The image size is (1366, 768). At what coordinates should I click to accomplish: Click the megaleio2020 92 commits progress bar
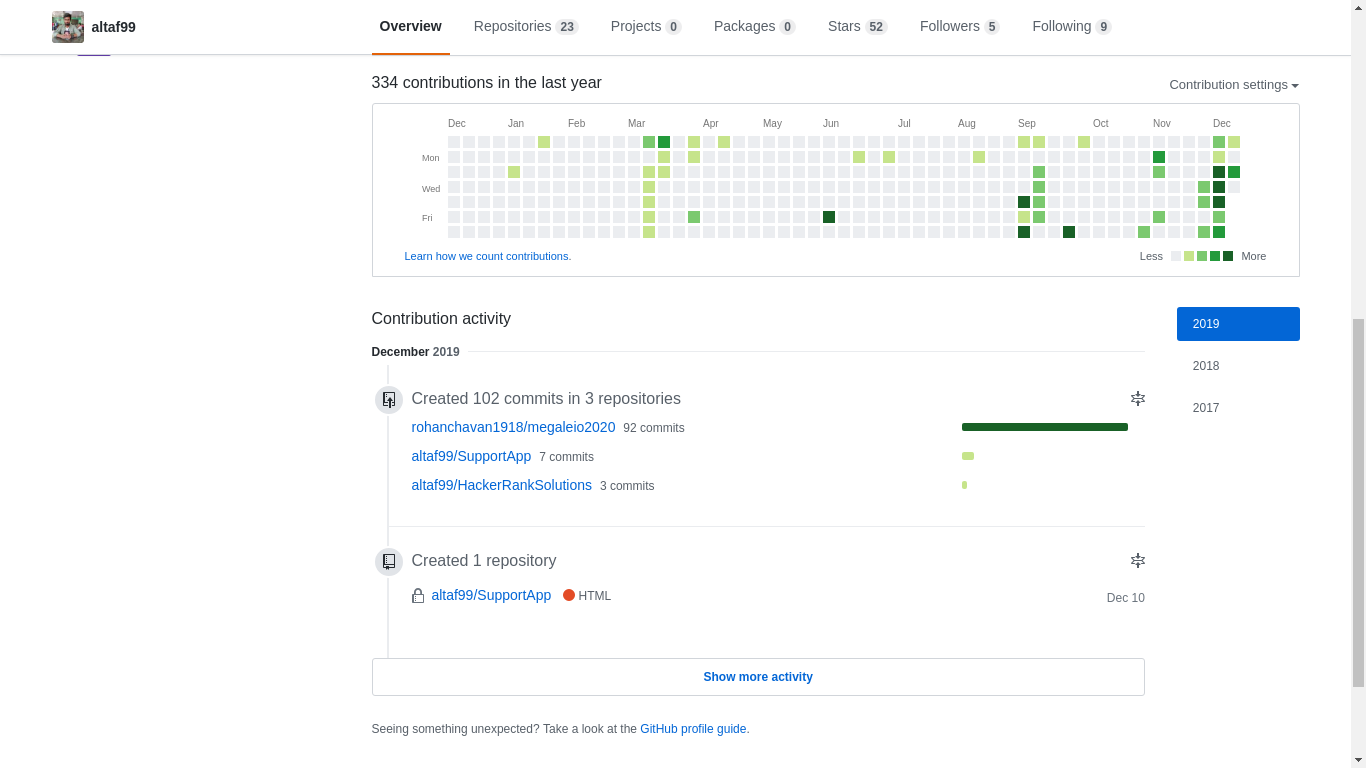(x=1045, y=427)
